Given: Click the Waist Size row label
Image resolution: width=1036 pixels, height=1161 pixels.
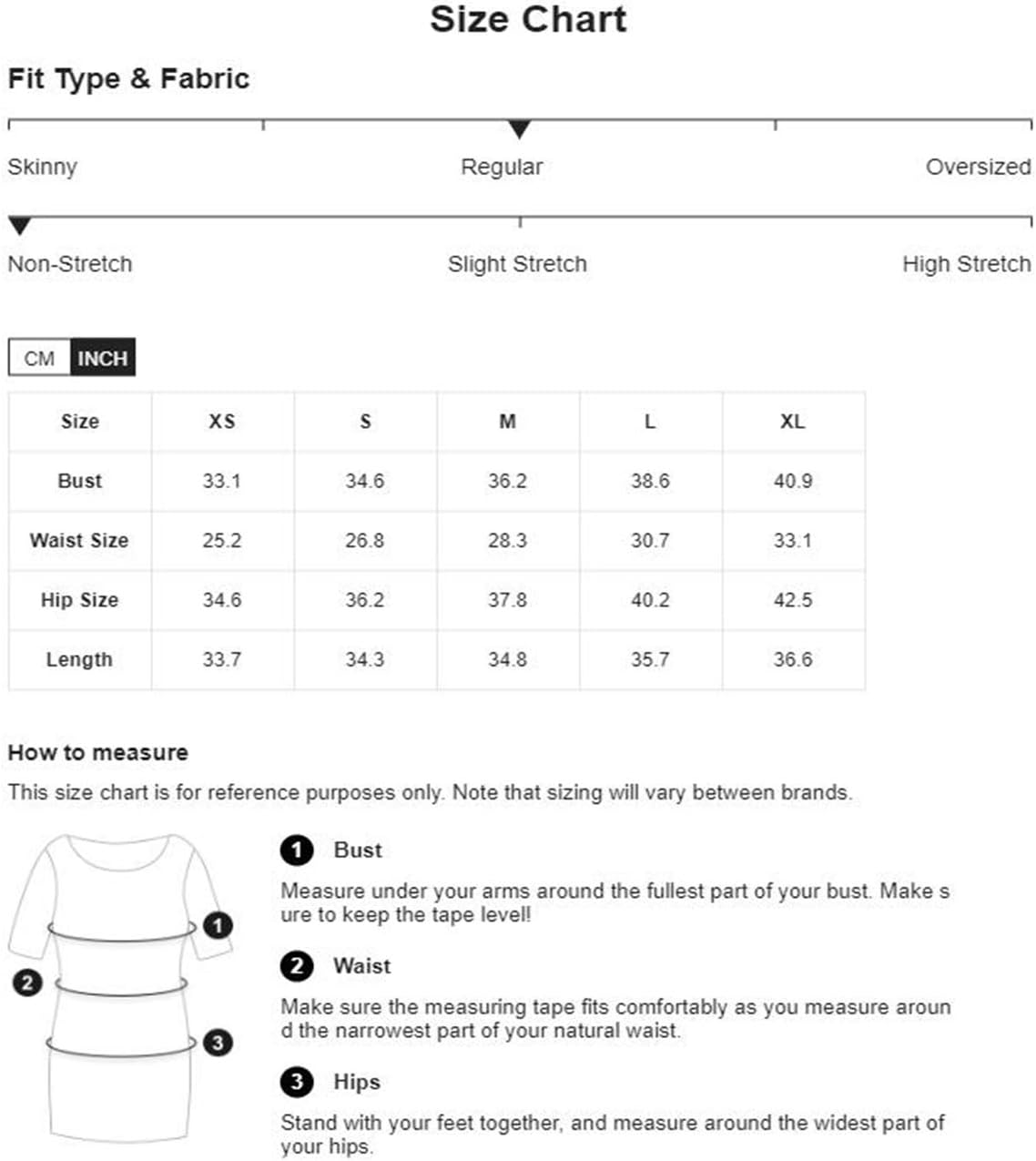Looking at the screenshot, I should click(80, 540).
